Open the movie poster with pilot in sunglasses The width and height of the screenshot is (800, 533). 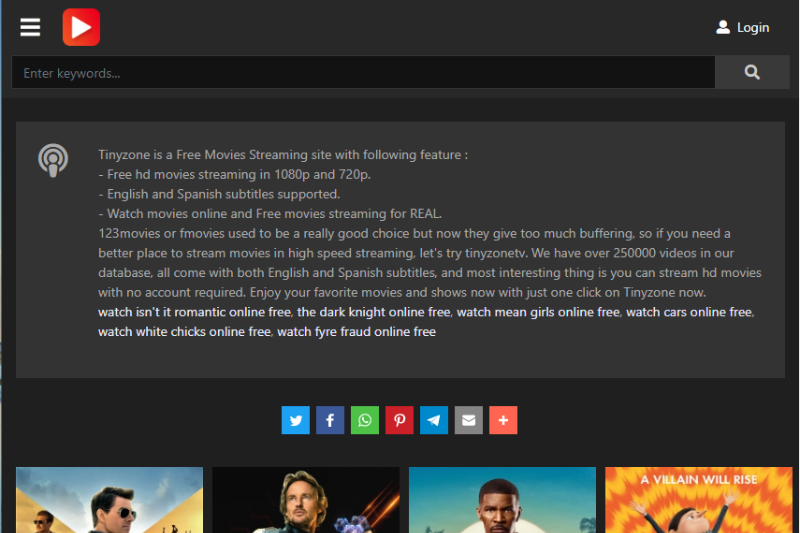pyautogui.click(x=109, y=500)
